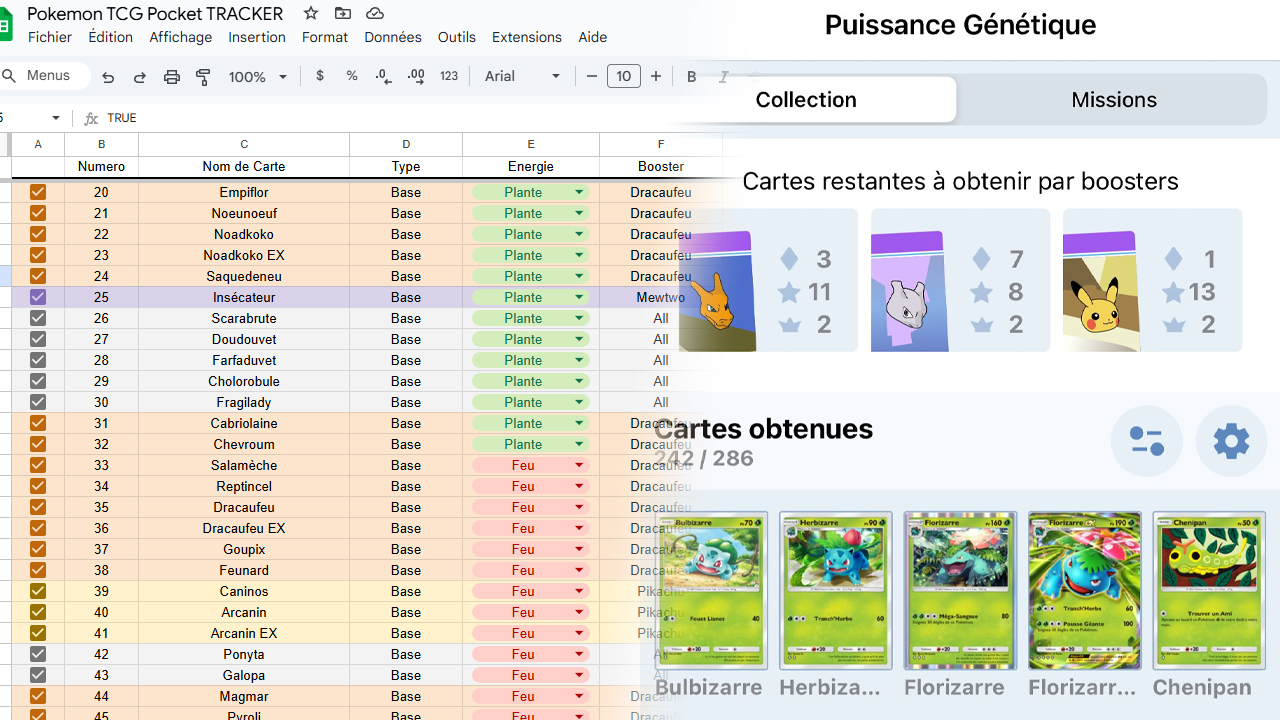Click the Move to folder icon

(x=343, y=13)
